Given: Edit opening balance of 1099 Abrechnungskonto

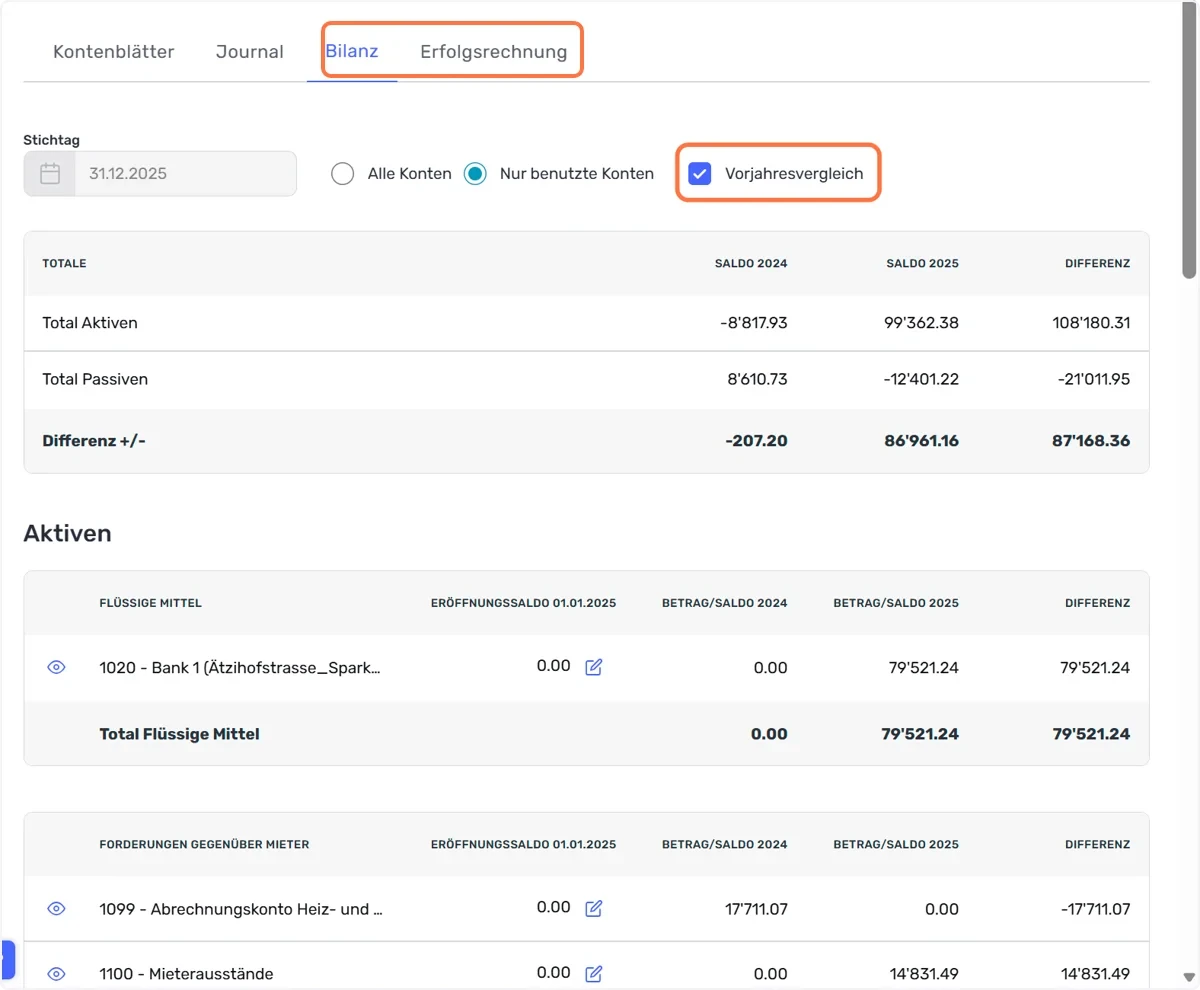Looking at the screenshot, I should (593, 908).
